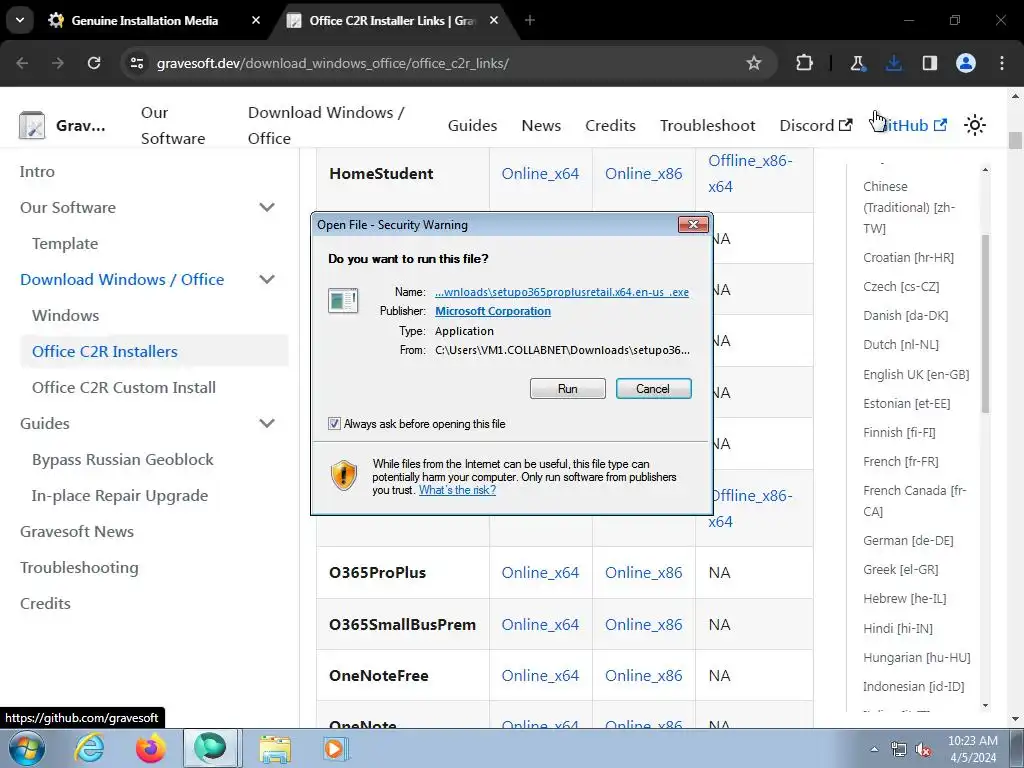
Task: Click O365SmallBusPrem Online_x86 link
Action: pyautogui.click(x=643, y=625)
